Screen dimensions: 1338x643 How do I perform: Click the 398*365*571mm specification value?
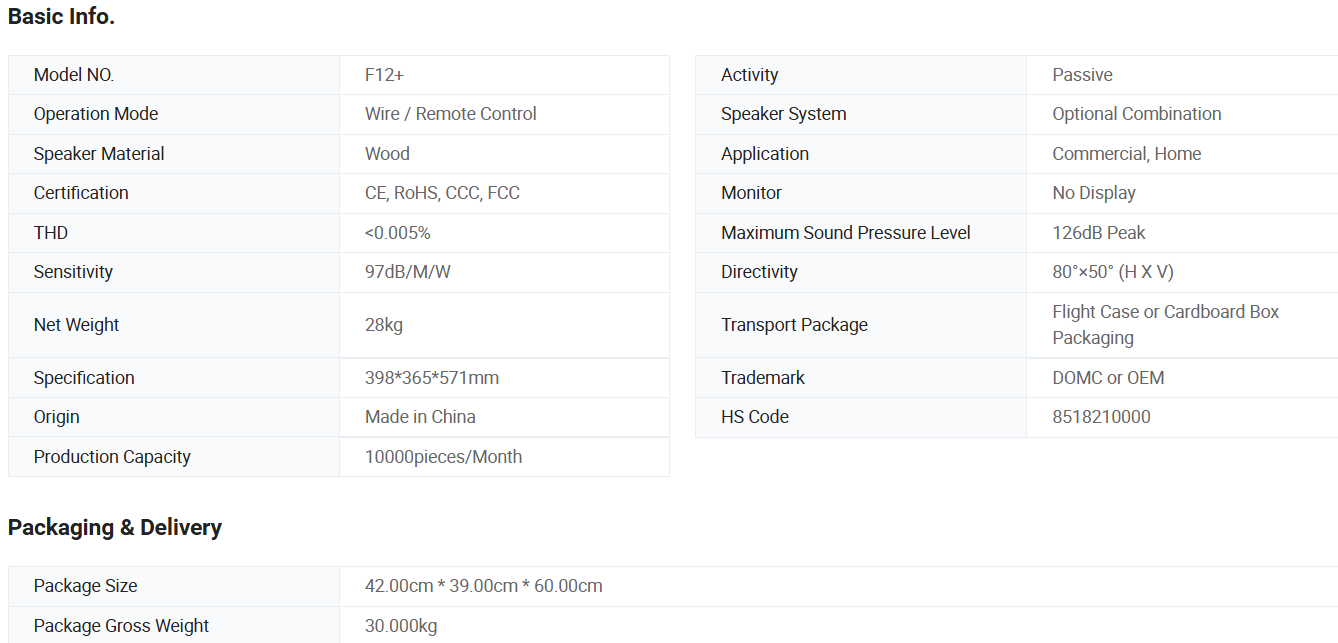[432, 378]
